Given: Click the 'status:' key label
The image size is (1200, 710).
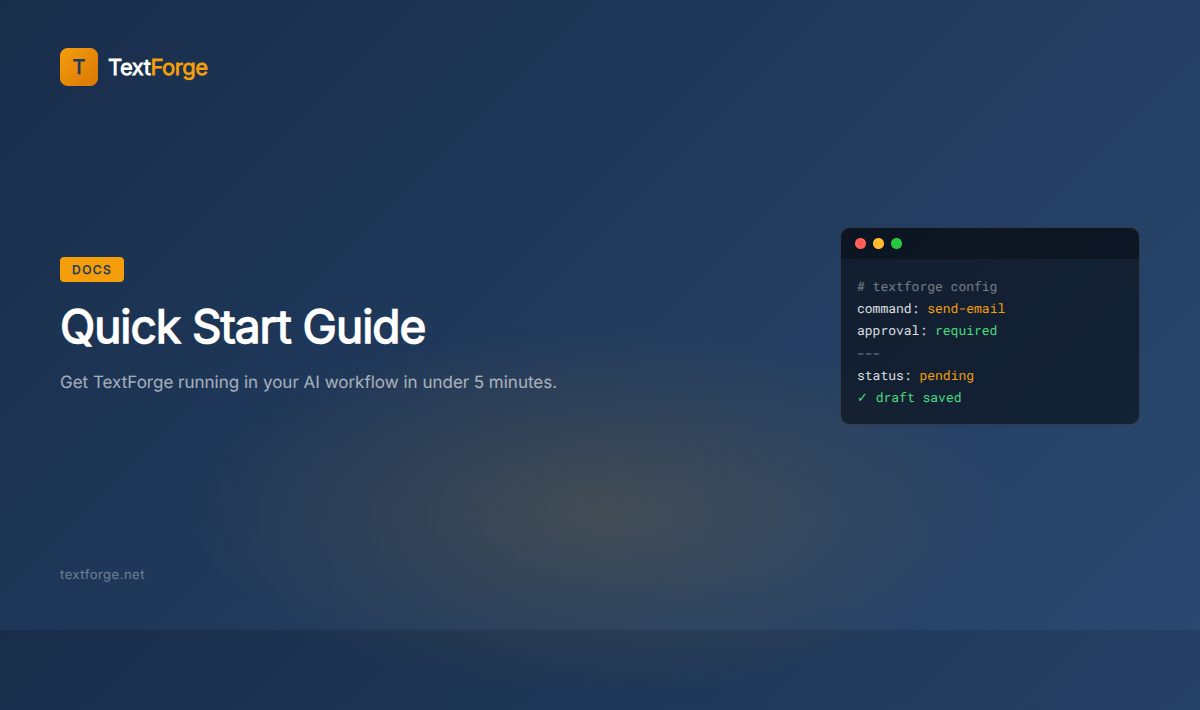Looking at the screenshot, I should (884, 376).
